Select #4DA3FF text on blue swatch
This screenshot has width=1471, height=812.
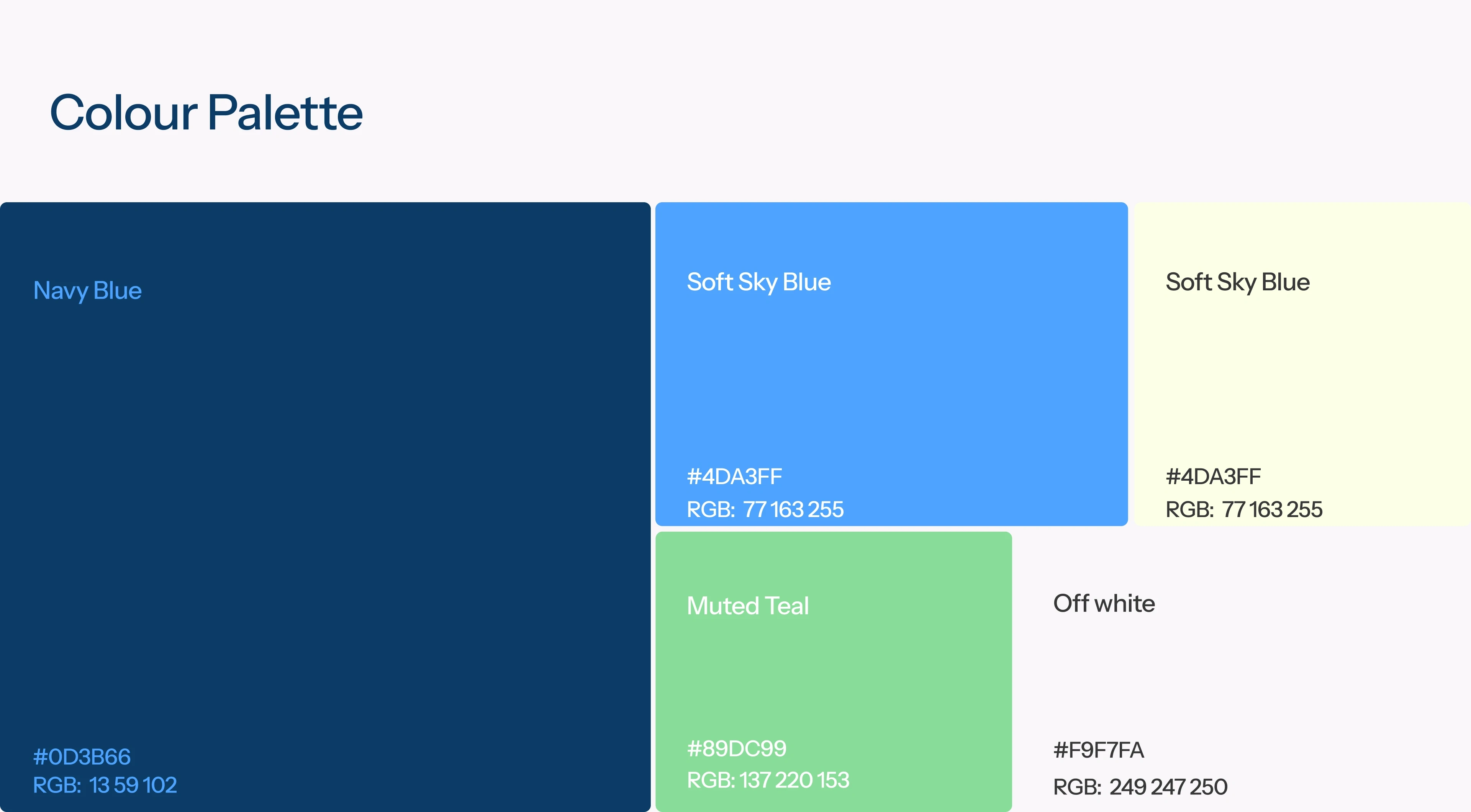[734, 477]
